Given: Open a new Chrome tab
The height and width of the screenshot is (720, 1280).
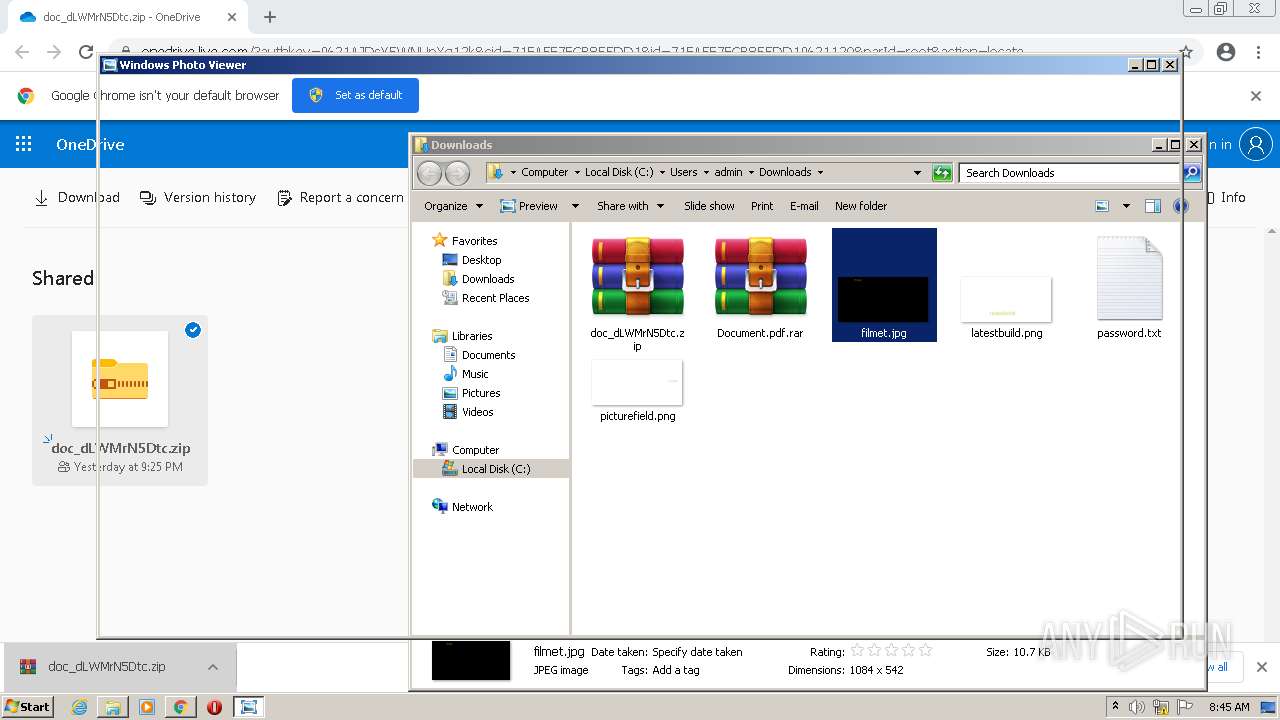Looking at the screenshot, I should pyautogui.click(x=270, y=17).
